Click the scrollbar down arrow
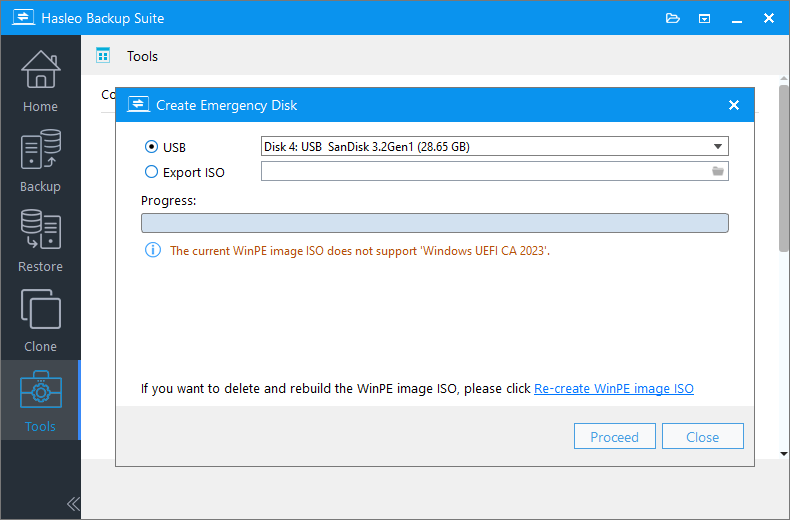The height and width of the screenshot is (520, 790). pyautogui.click(x=784, y=453)
